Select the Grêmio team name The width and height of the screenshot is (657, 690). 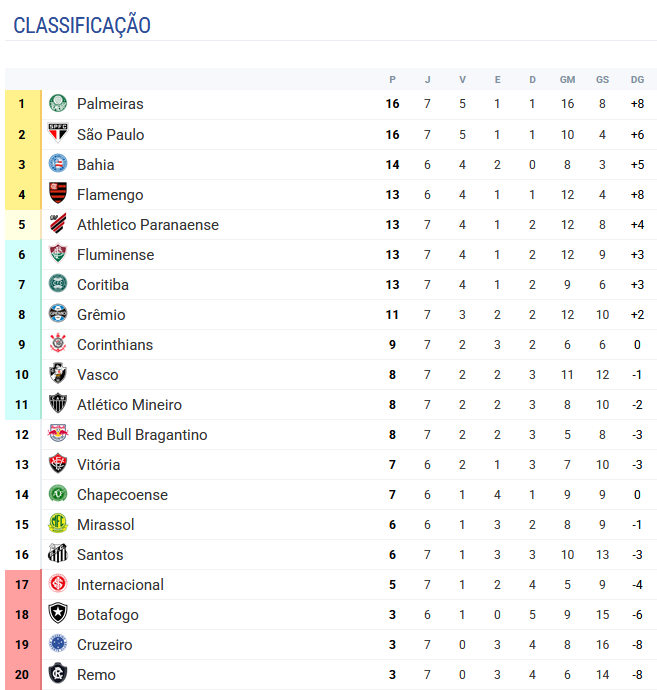coord(101,314)
